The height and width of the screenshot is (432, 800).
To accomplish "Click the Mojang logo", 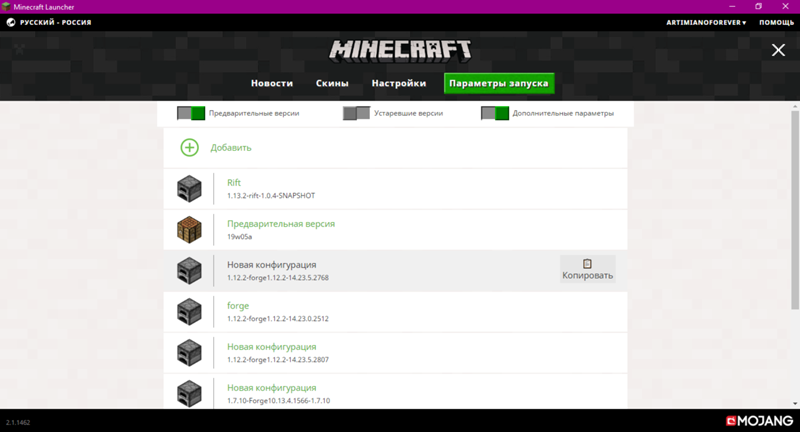I will 759,421.
